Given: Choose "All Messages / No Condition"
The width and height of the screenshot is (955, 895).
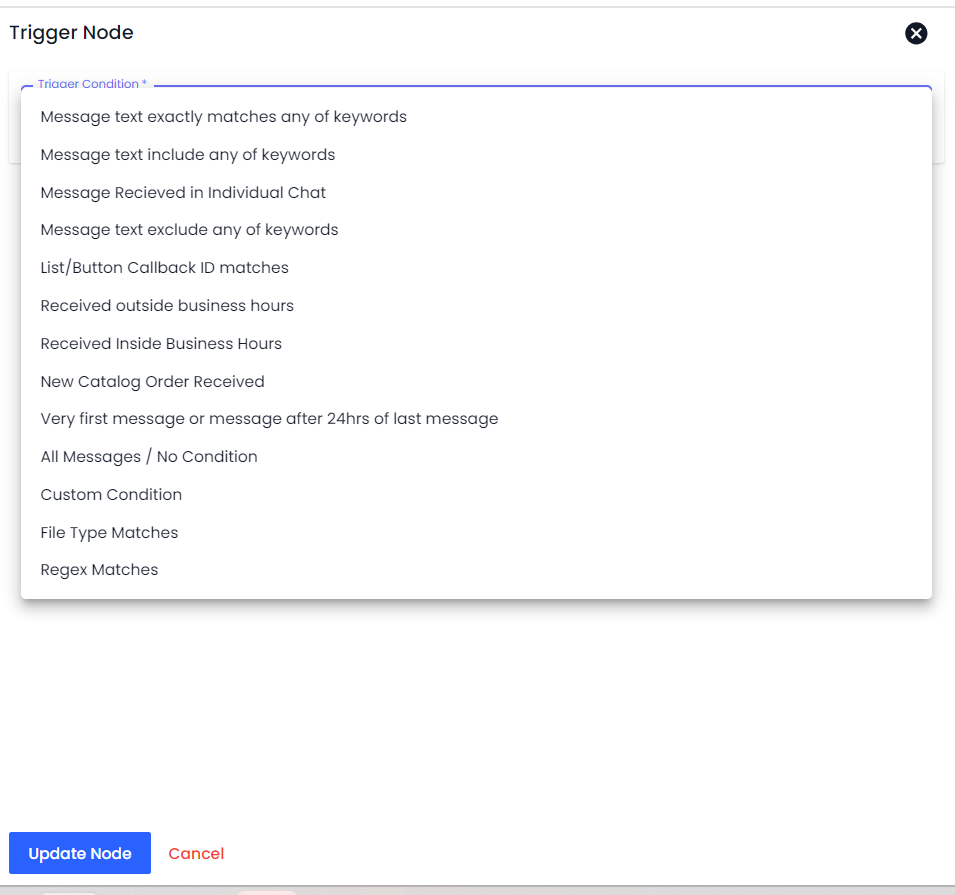Looking at the screenshot, I should pos(149,457).
